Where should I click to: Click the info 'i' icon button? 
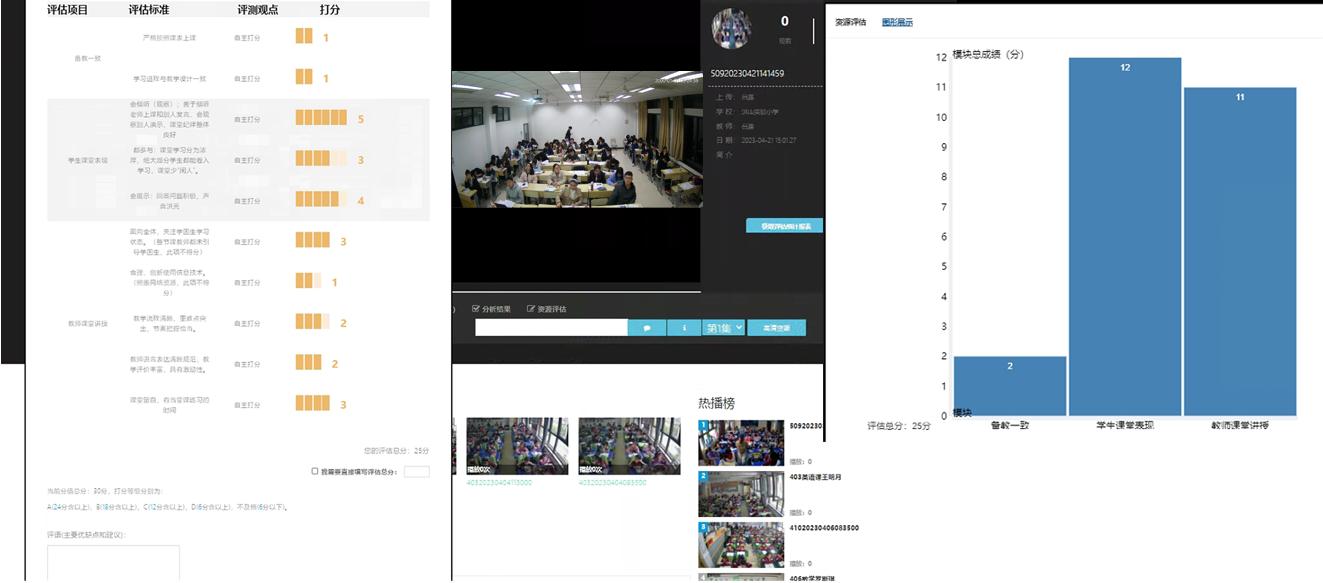click(684, 327)
